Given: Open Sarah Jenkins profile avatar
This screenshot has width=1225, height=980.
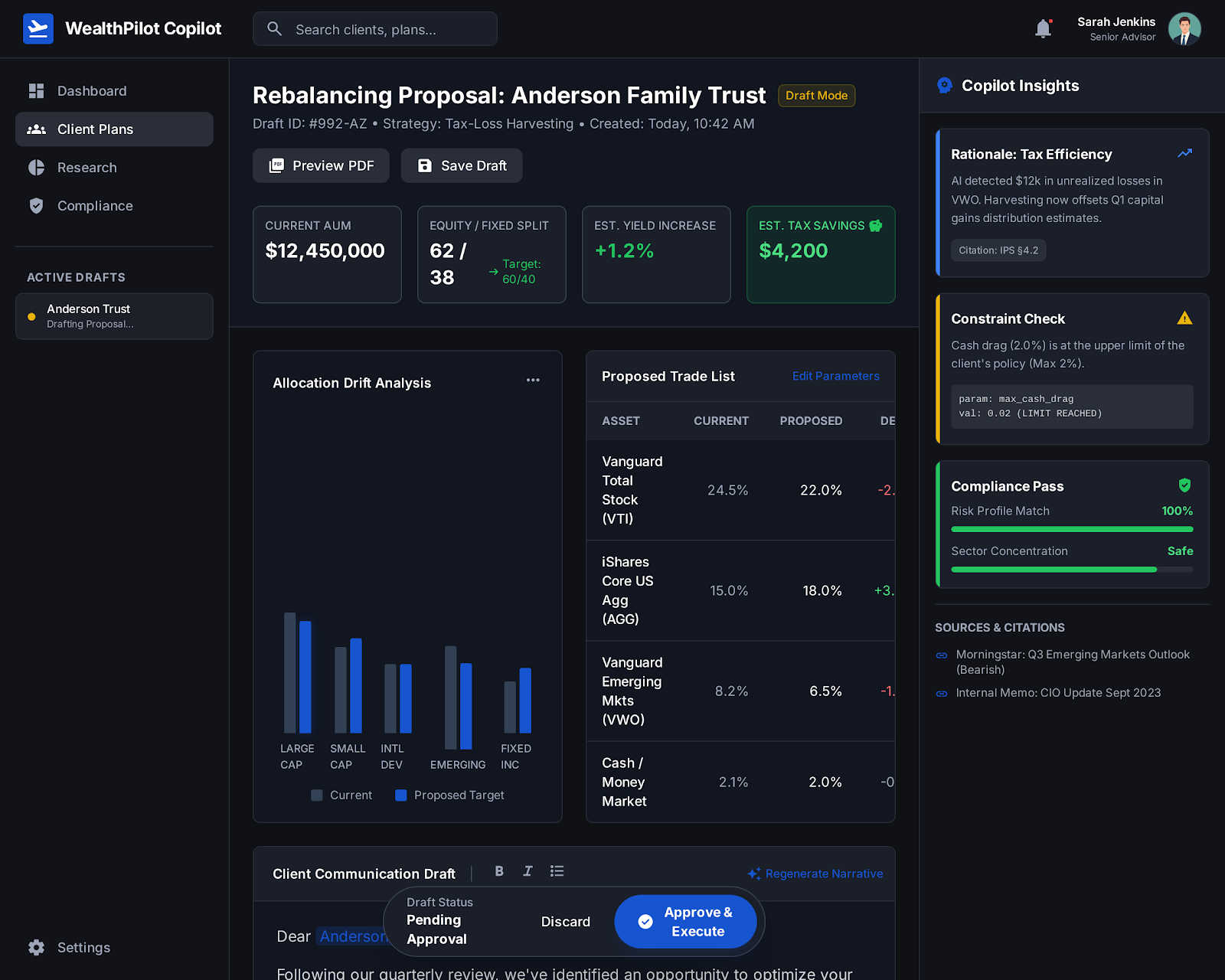Looking at the screenshot, I should tap(1184, 29).
